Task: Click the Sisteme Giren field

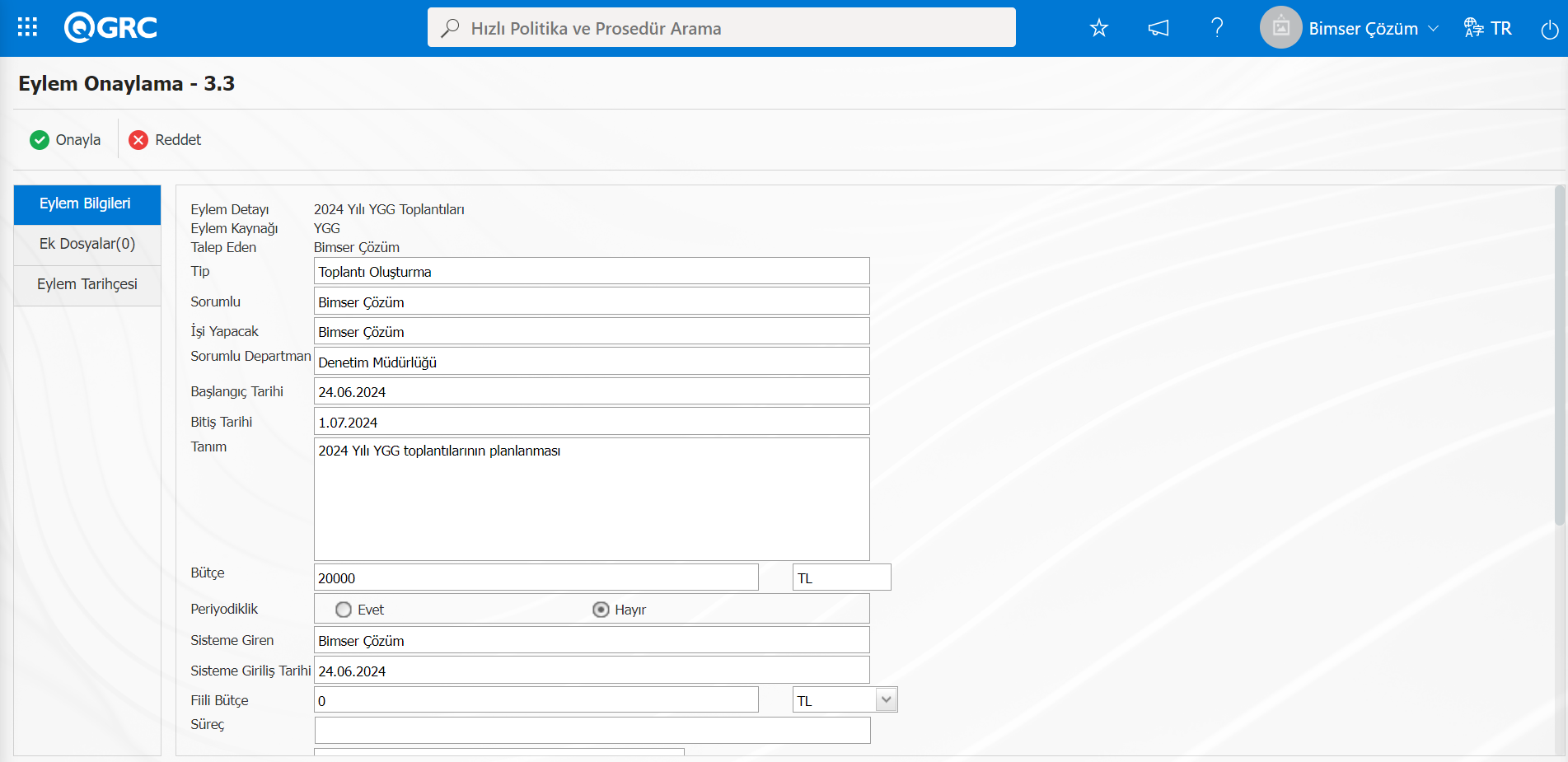Action: 592,640
